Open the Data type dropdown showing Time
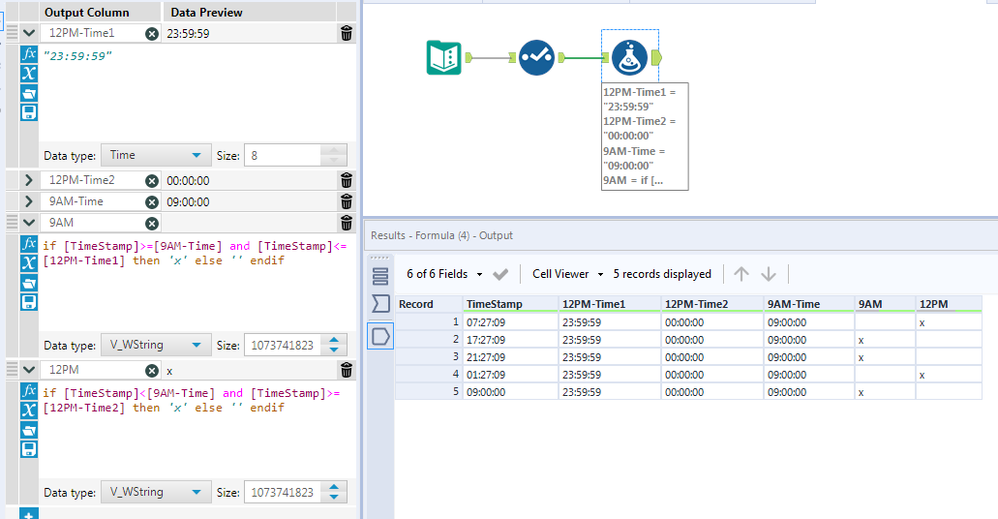This screenshot has height=519, width=998. click(x=154, y=155)
